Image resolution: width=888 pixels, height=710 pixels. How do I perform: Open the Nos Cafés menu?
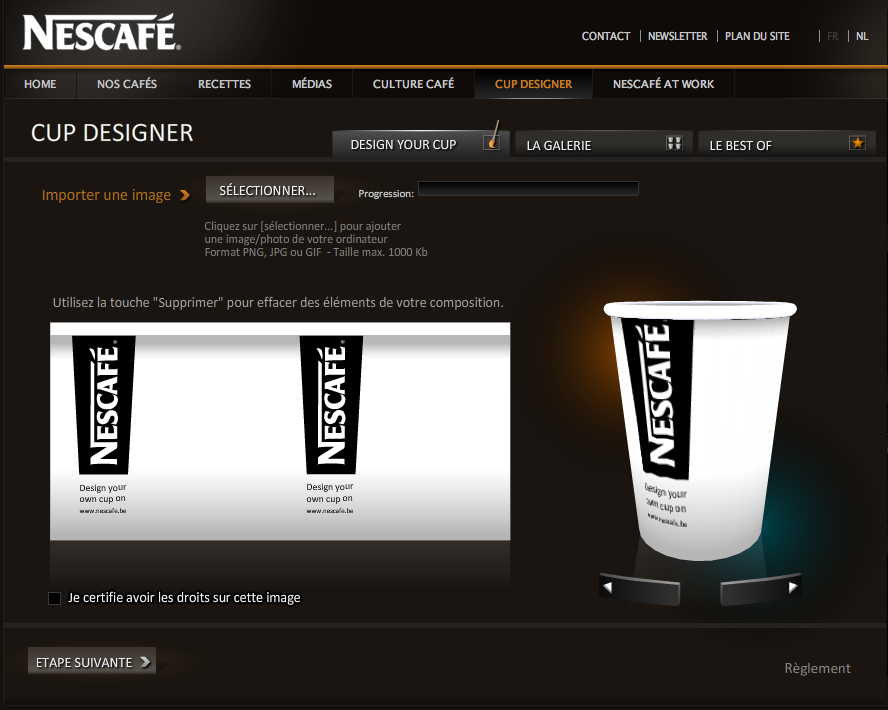[127, 84]
